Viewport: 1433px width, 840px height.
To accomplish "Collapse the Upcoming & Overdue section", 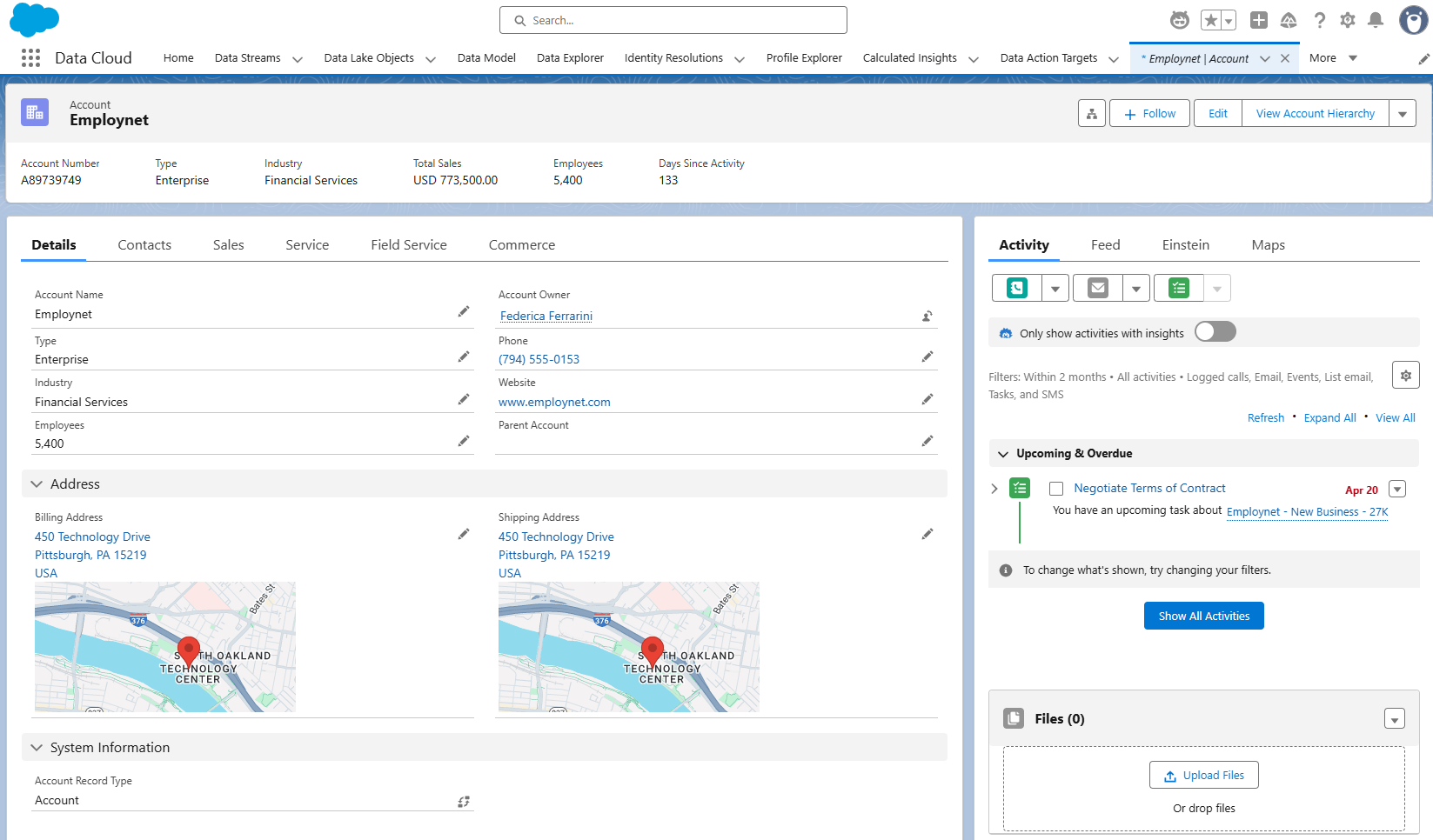I will (1003, 454).
